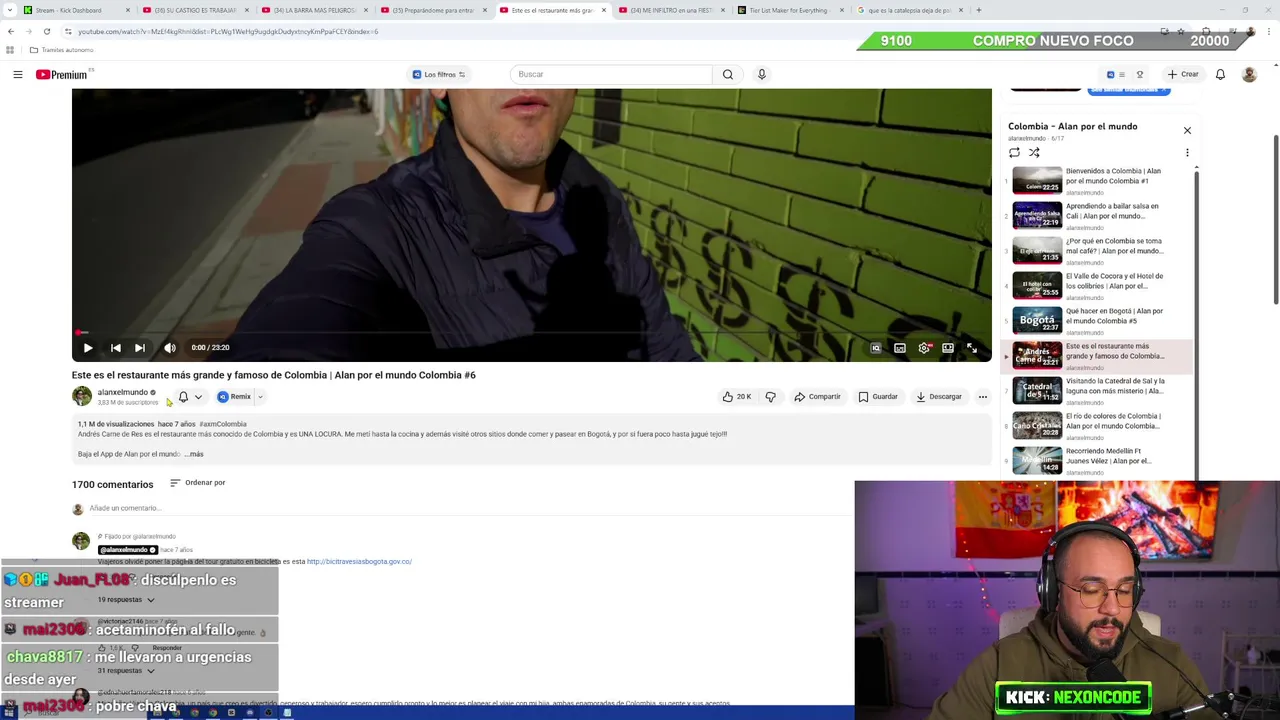The height and width of the screenshot is (720, 1280).
Task: Open the player settings gear
Action: [924, 348]
